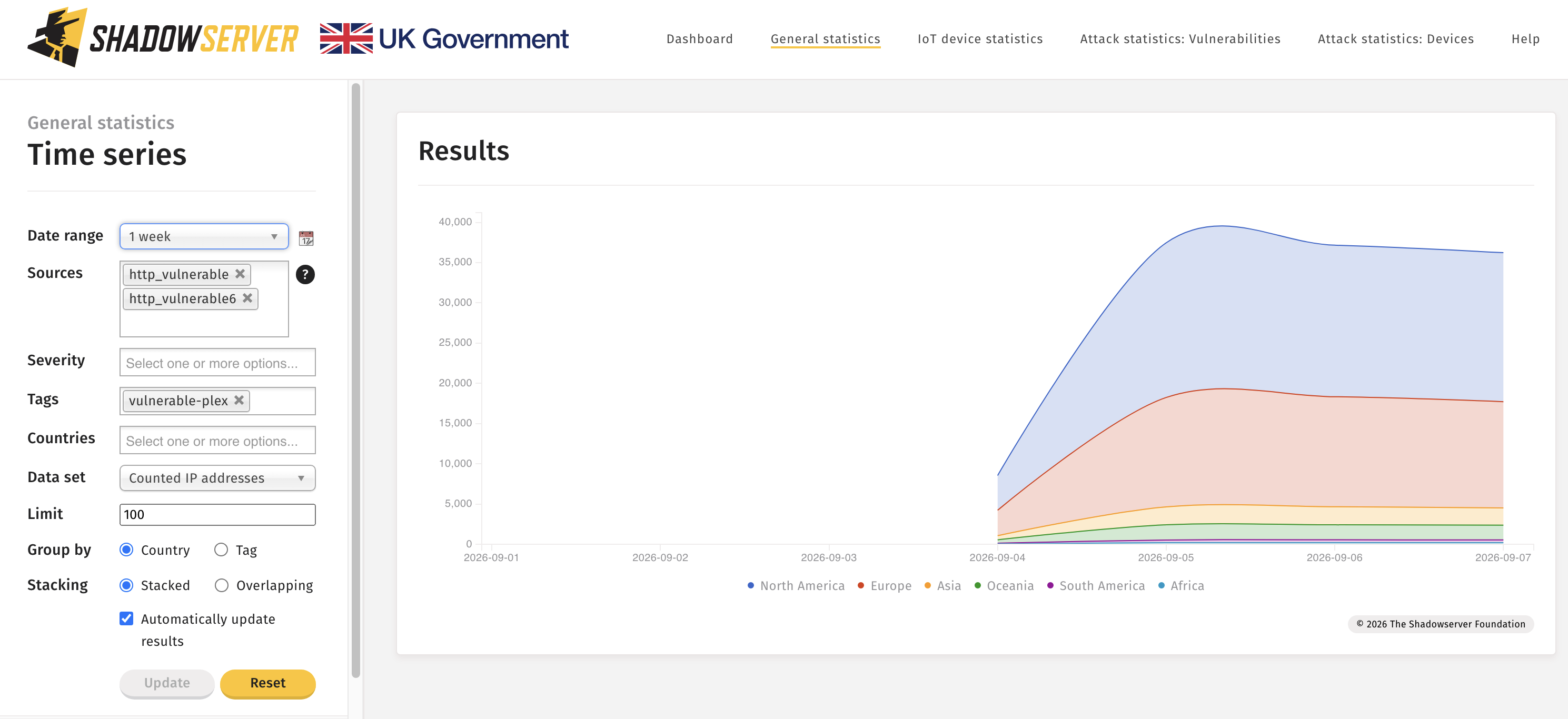Remove the http_vulnerable source tag
1568x719 pixels.
pos(241,274)
